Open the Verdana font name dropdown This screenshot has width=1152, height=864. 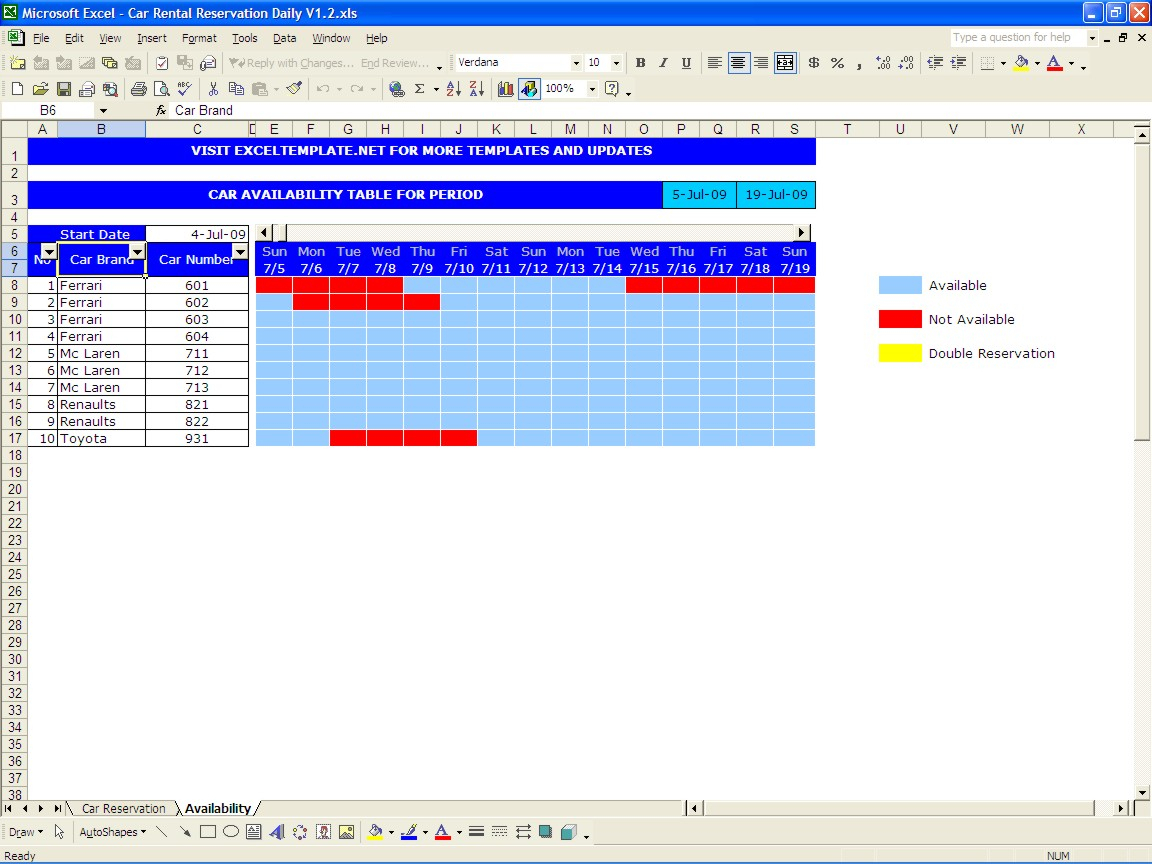click(576, 63)
